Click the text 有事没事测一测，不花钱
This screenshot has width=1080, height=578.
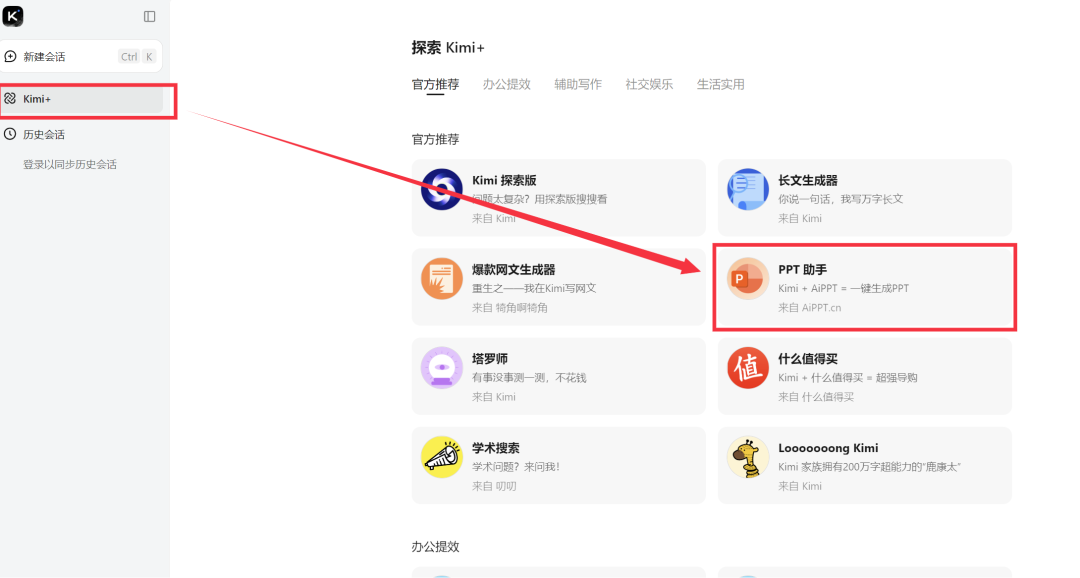click(529, 378)
